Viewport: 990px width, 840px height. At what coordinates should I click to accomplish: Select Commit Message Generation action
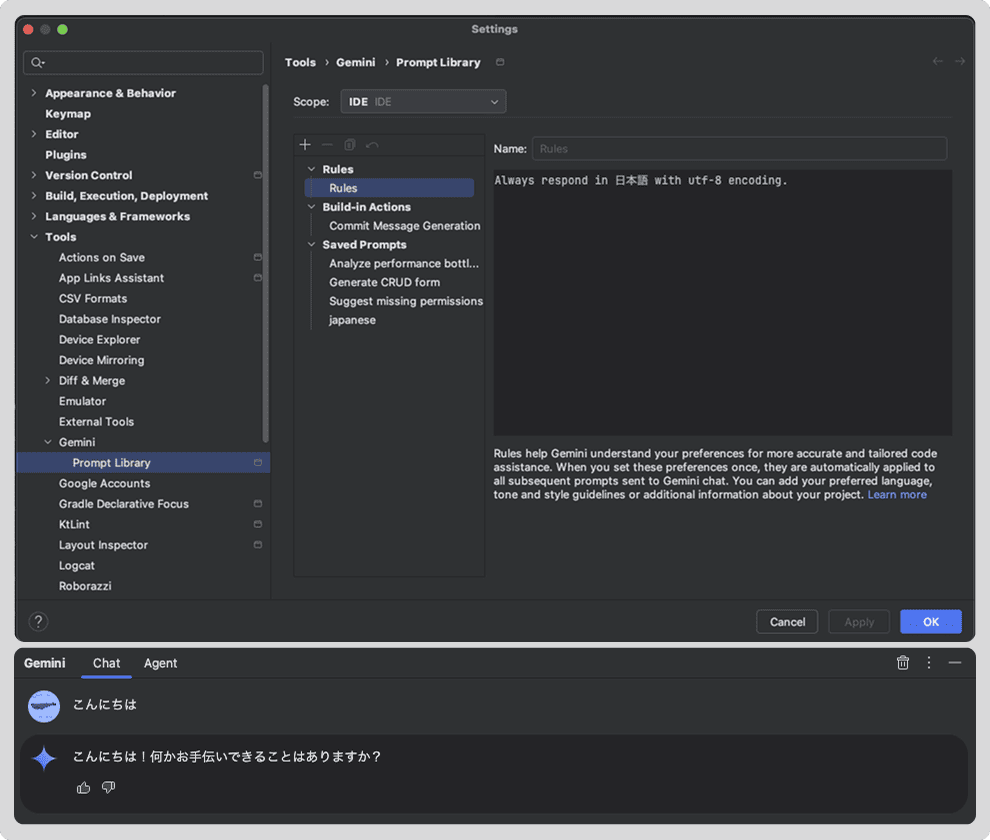coord(405,225)
